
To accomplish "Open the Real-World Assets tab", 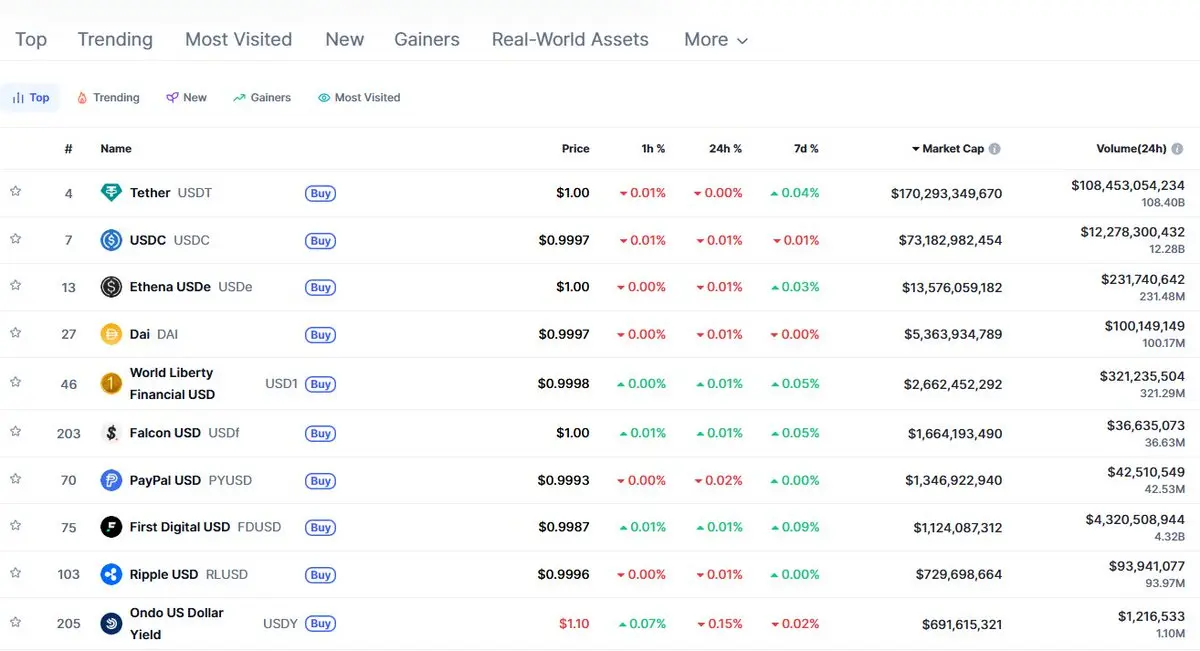I will (570, 40).
